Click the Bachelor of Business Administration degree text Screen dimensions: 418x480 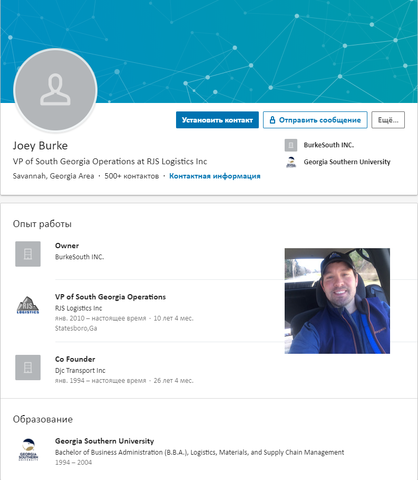click(199, 452)
